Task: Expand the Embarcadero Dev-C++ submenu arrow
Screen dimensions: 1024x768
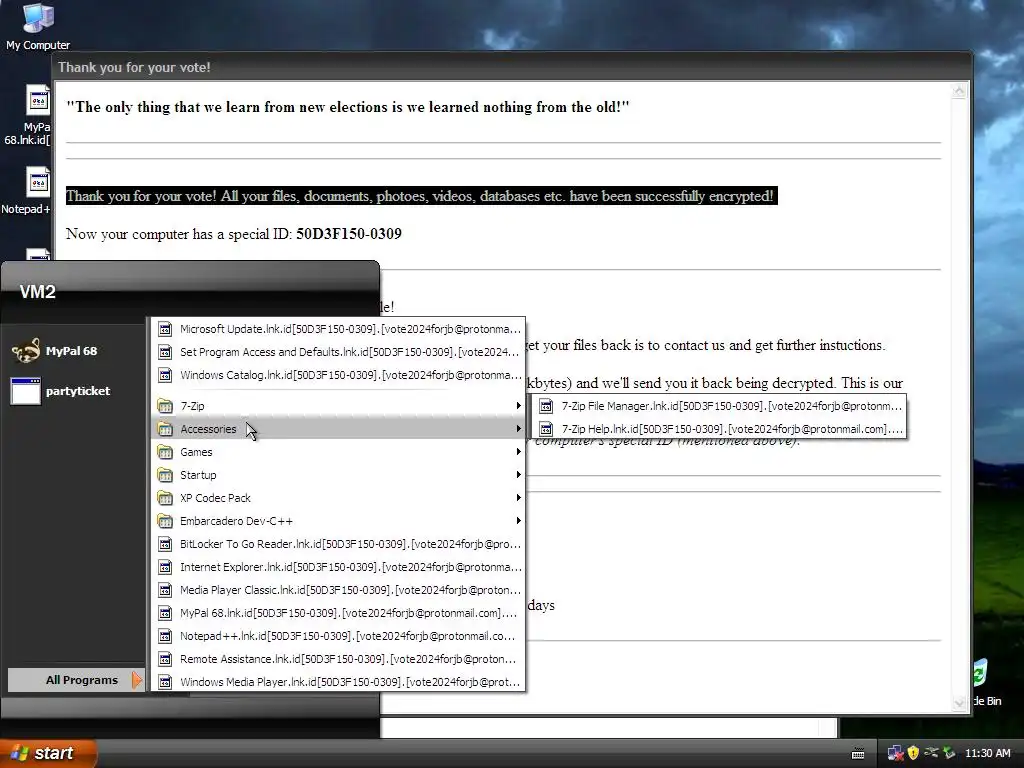Action: tap(519, 521)
